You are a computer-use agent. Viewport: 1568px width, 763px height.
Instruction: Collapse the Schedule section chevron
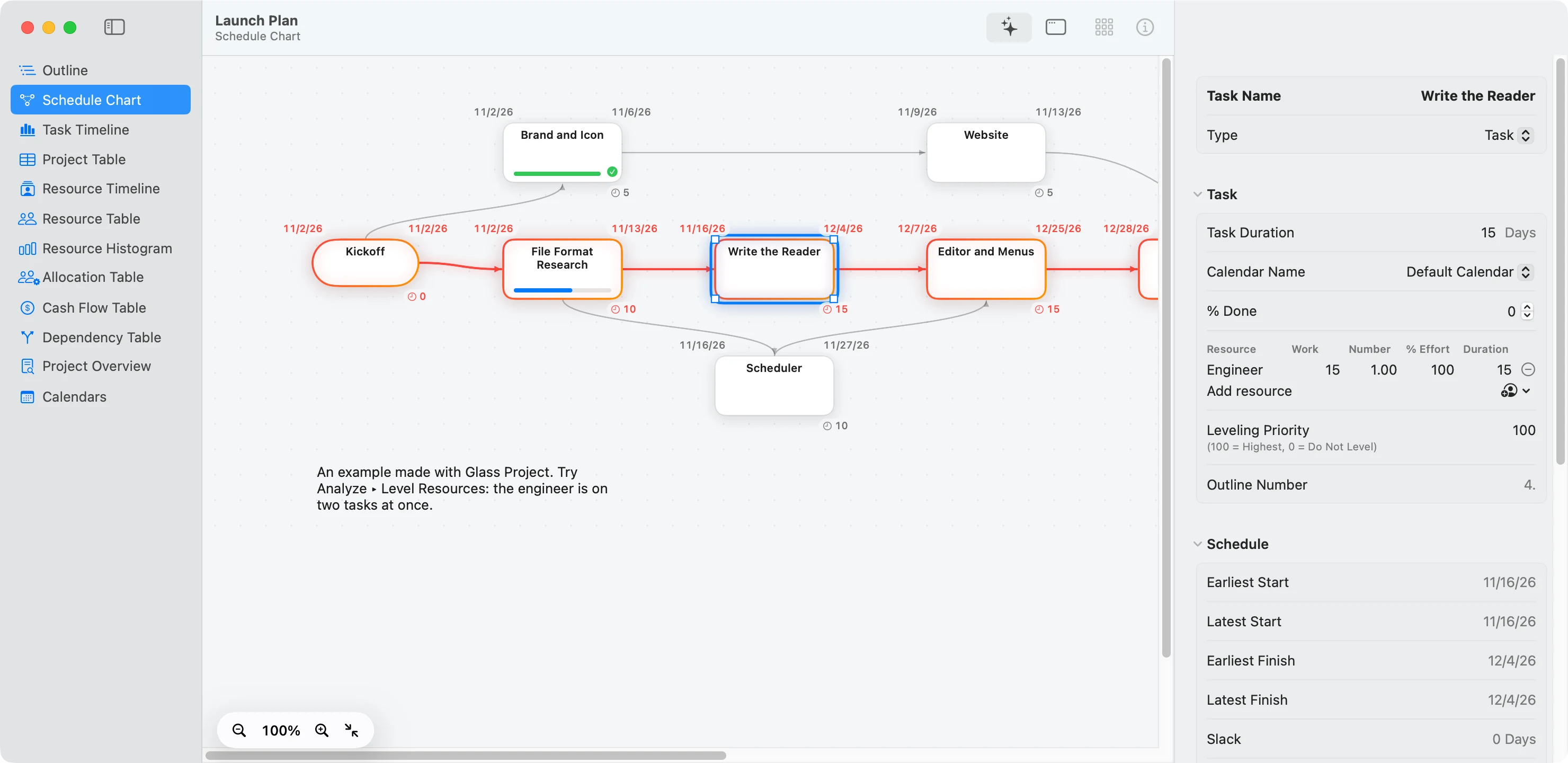tap(1197, 544)
